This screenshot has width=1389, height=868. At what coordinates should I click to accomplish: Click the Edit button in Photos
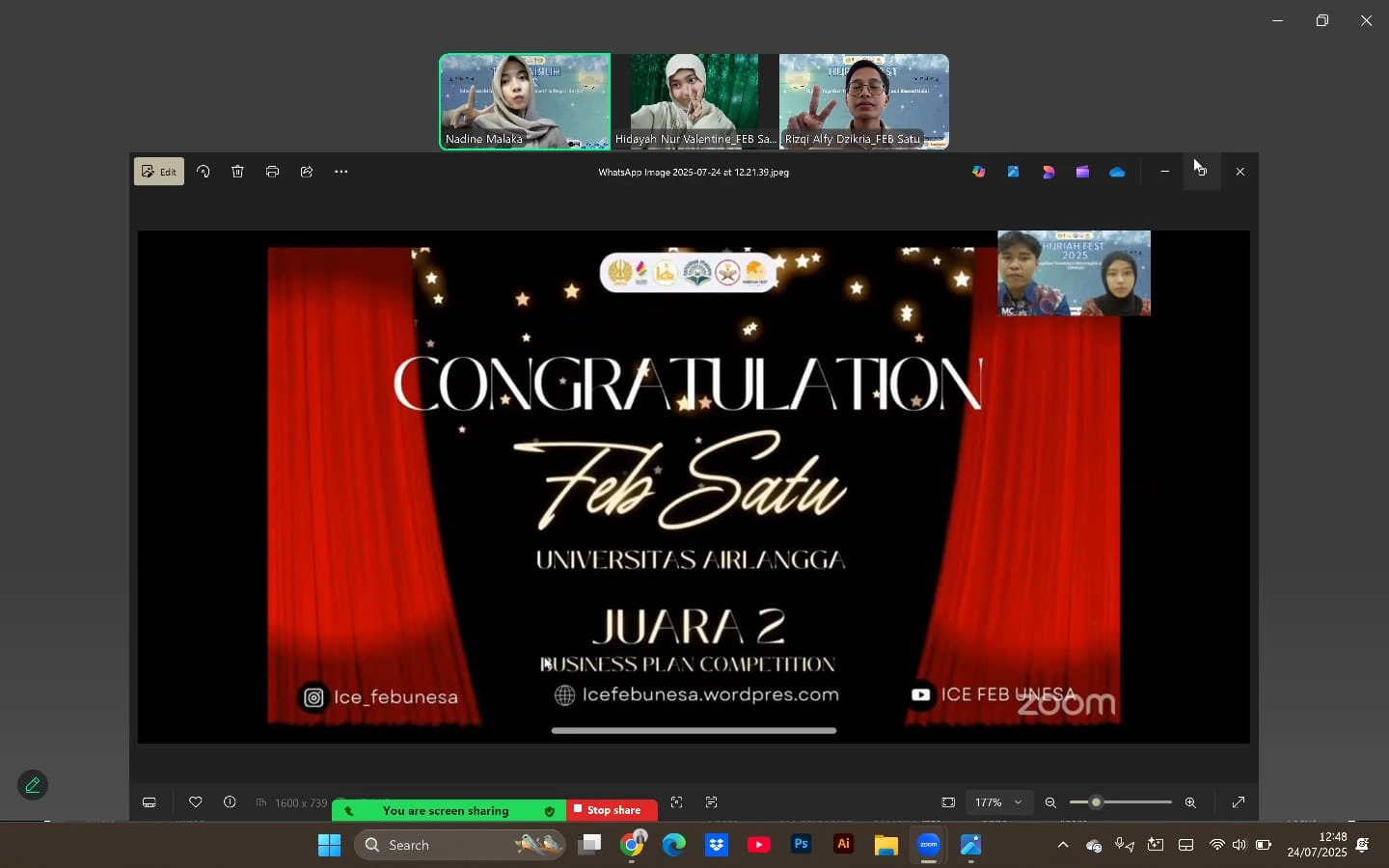pyautogui.click(x=159, y=172)
